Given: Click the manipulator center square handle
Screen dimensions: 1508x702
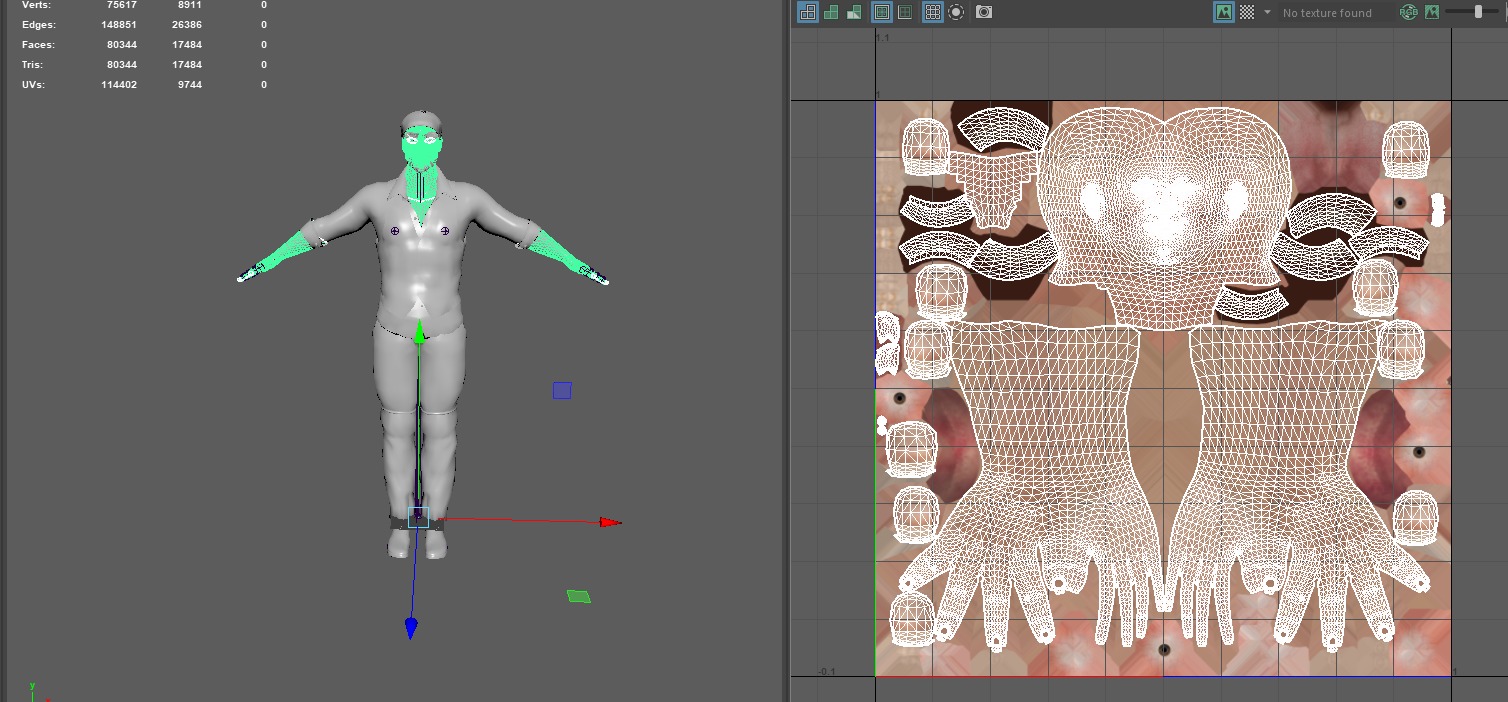Looking at the screenshot, I should tap(418, 517).
